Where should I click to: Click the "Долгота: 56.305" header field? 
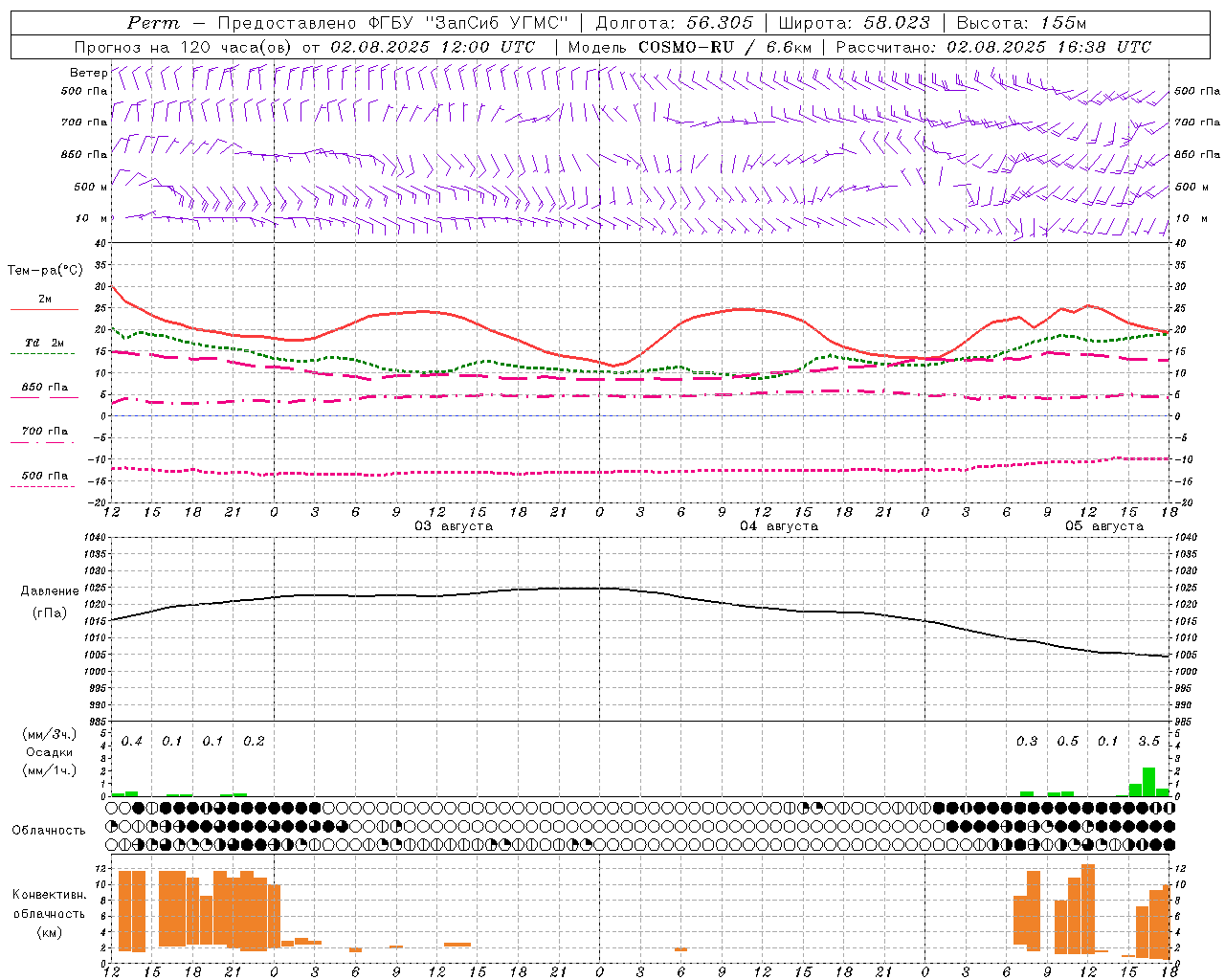pos(675,23)
